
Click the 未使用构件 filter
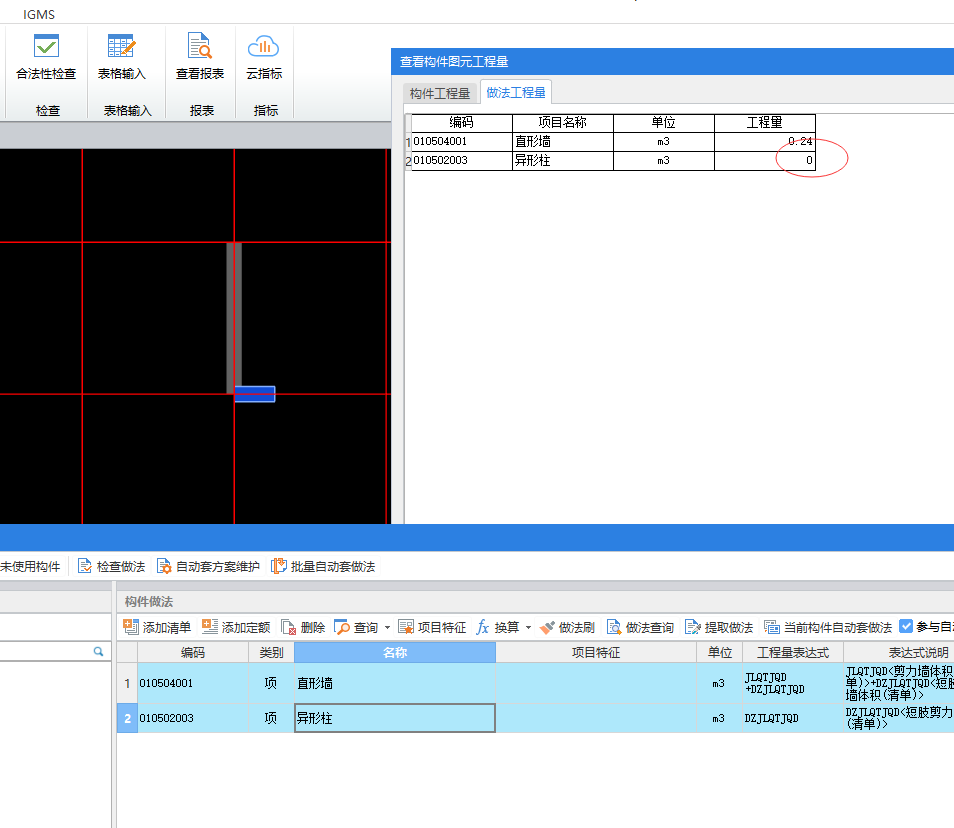[30, 566]
